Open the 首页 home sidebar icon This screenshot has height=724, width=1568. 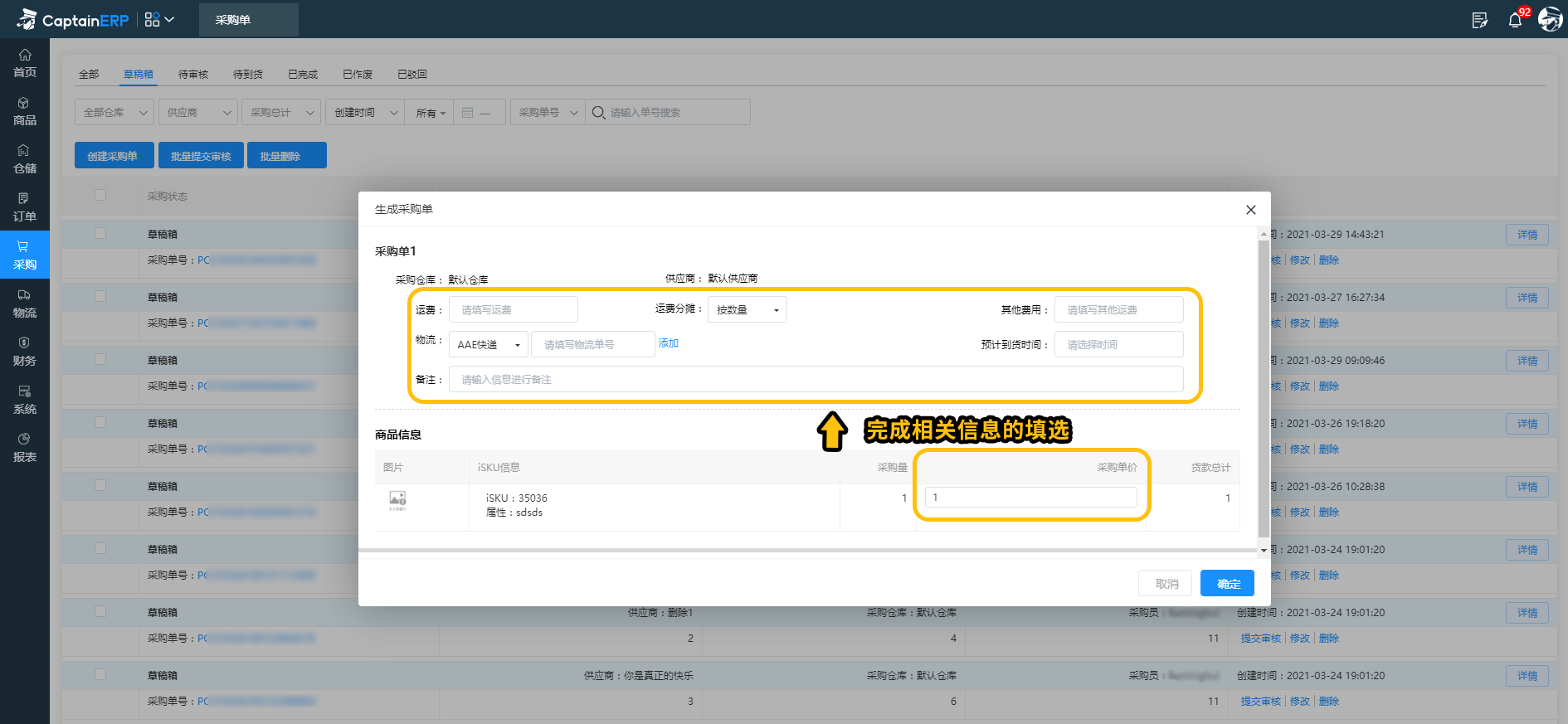[x=25, y=63]
